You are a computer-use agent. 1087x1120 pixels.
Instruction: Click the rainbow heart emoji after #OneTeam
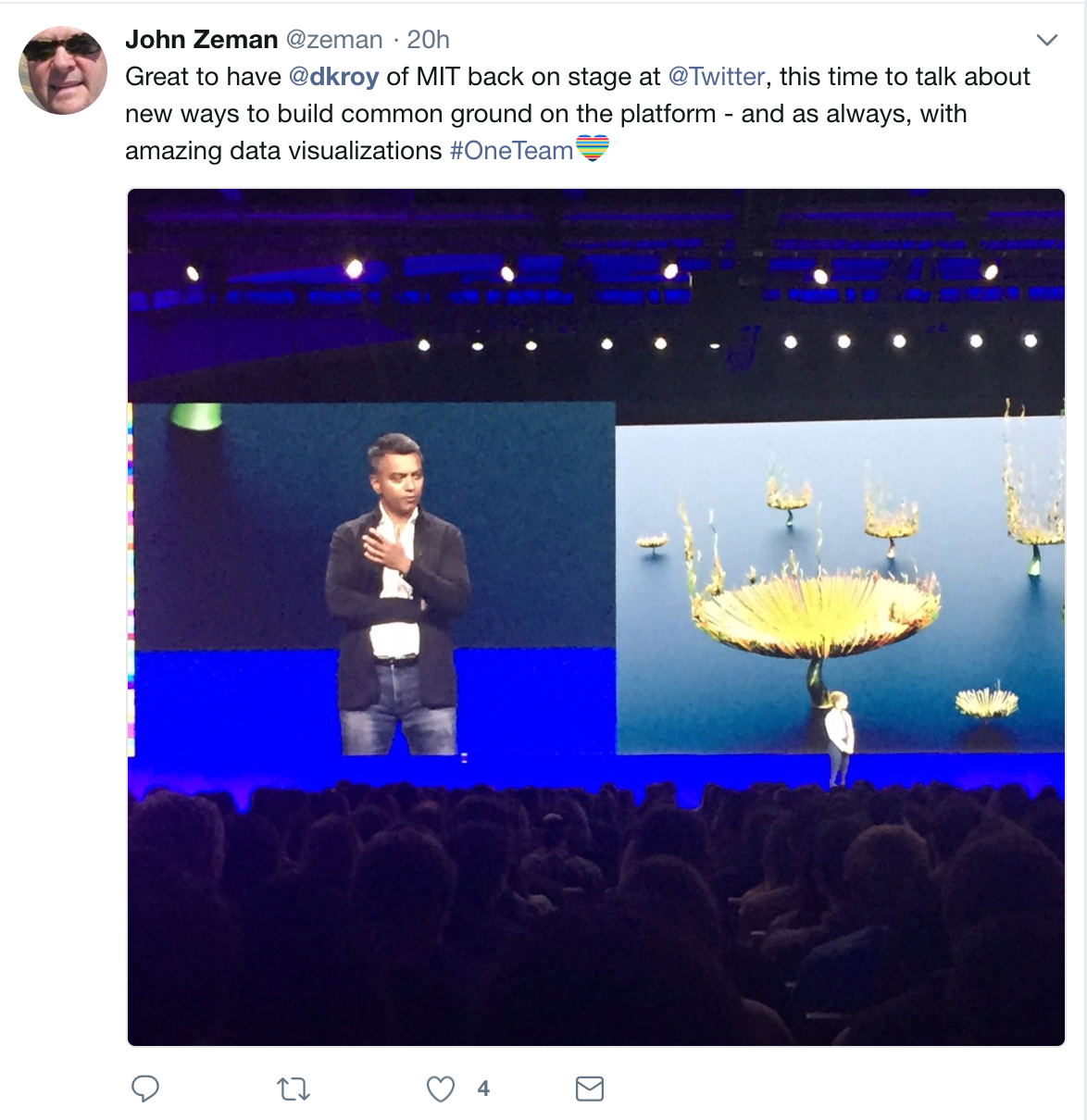[593, 148]
